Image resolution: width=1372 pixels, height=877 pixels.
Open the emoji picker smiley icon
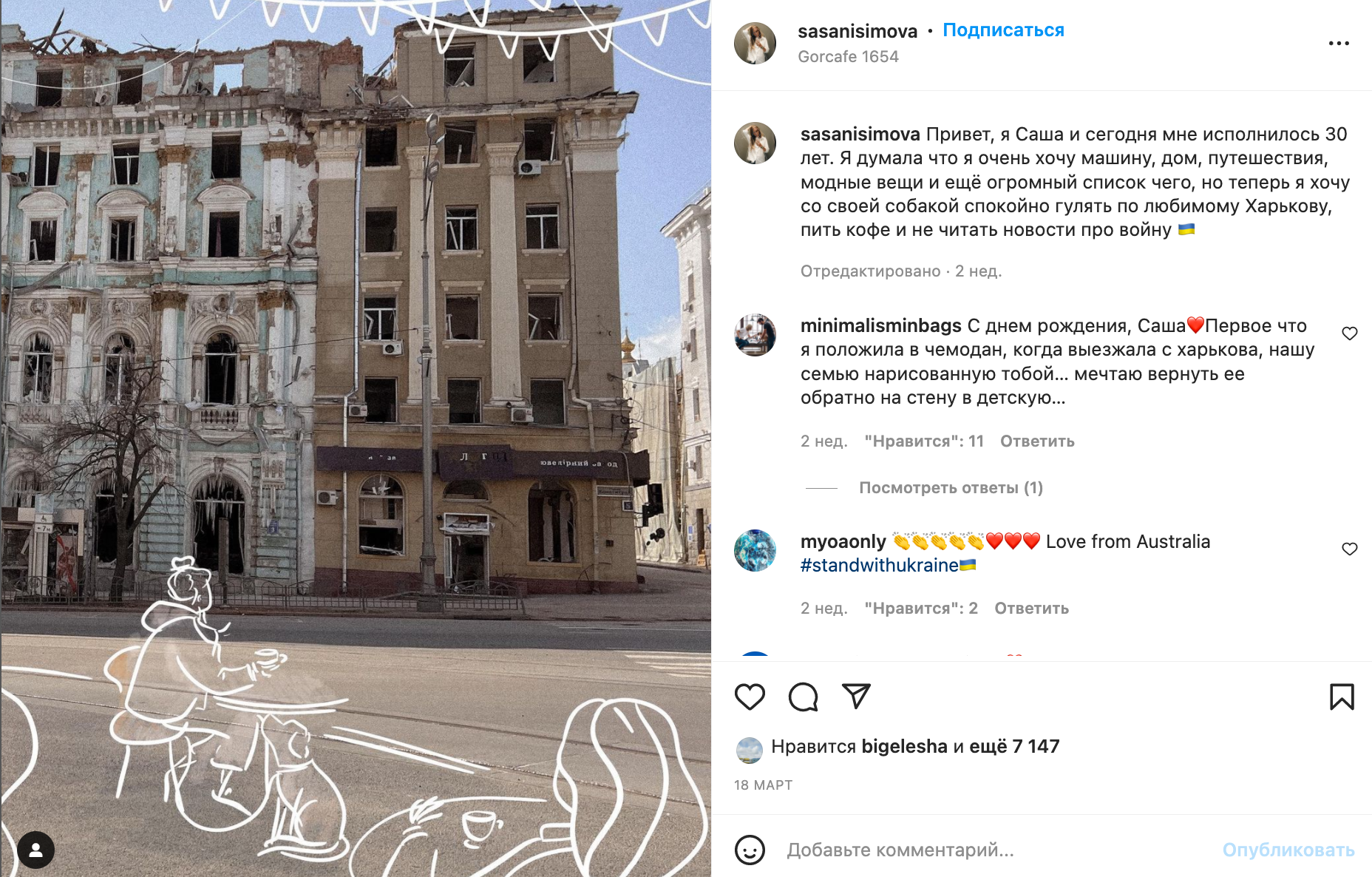pos(750,850)
